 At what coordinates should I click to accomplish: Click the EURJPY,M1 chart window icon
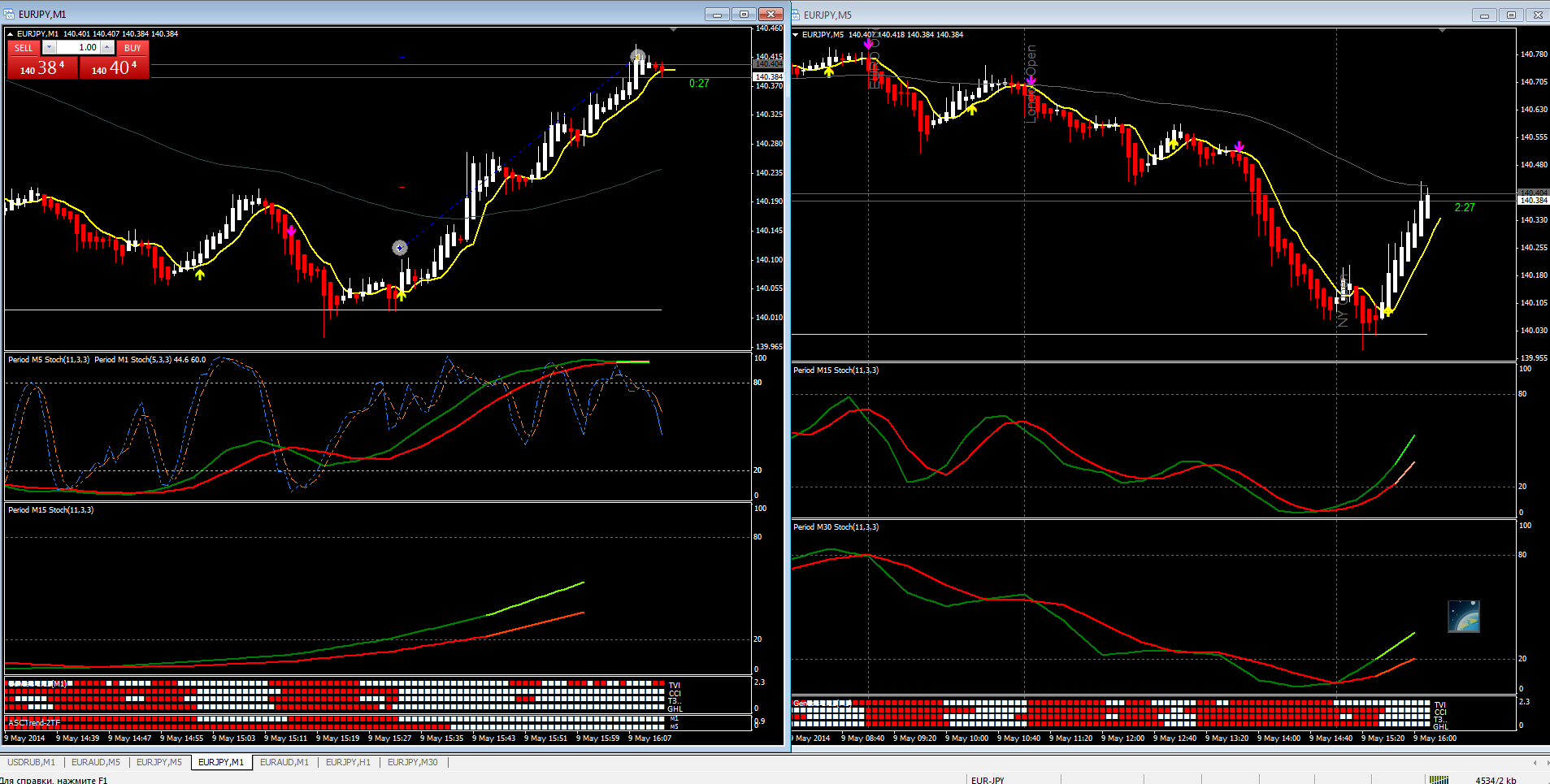click(x=9, y=14)
